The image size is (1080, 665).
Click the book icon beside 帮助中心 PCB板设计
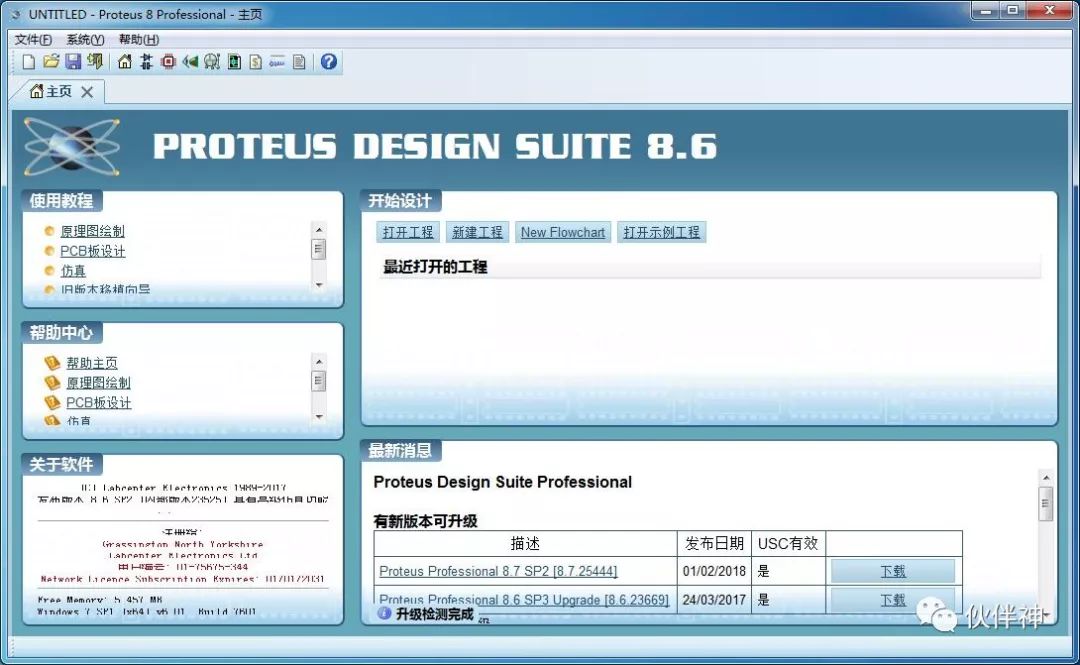52,402
